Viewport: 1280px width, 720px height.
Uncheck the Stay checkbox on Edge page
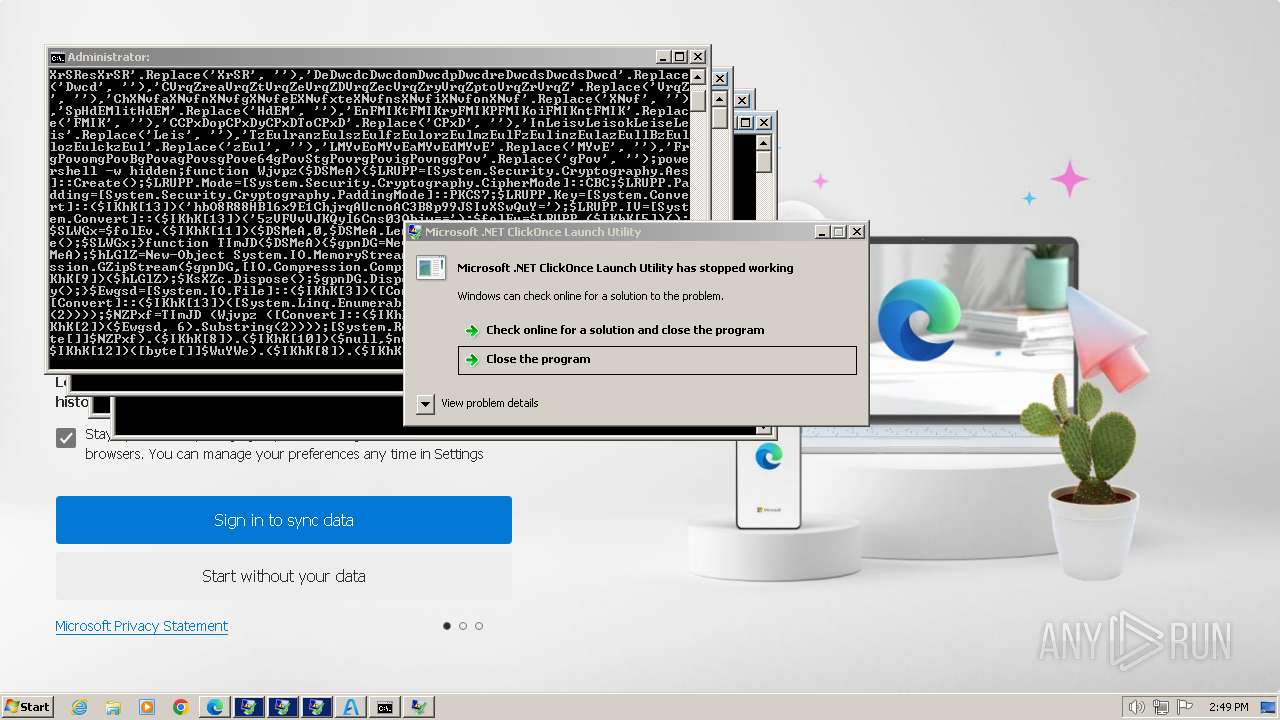click(66, 437)
